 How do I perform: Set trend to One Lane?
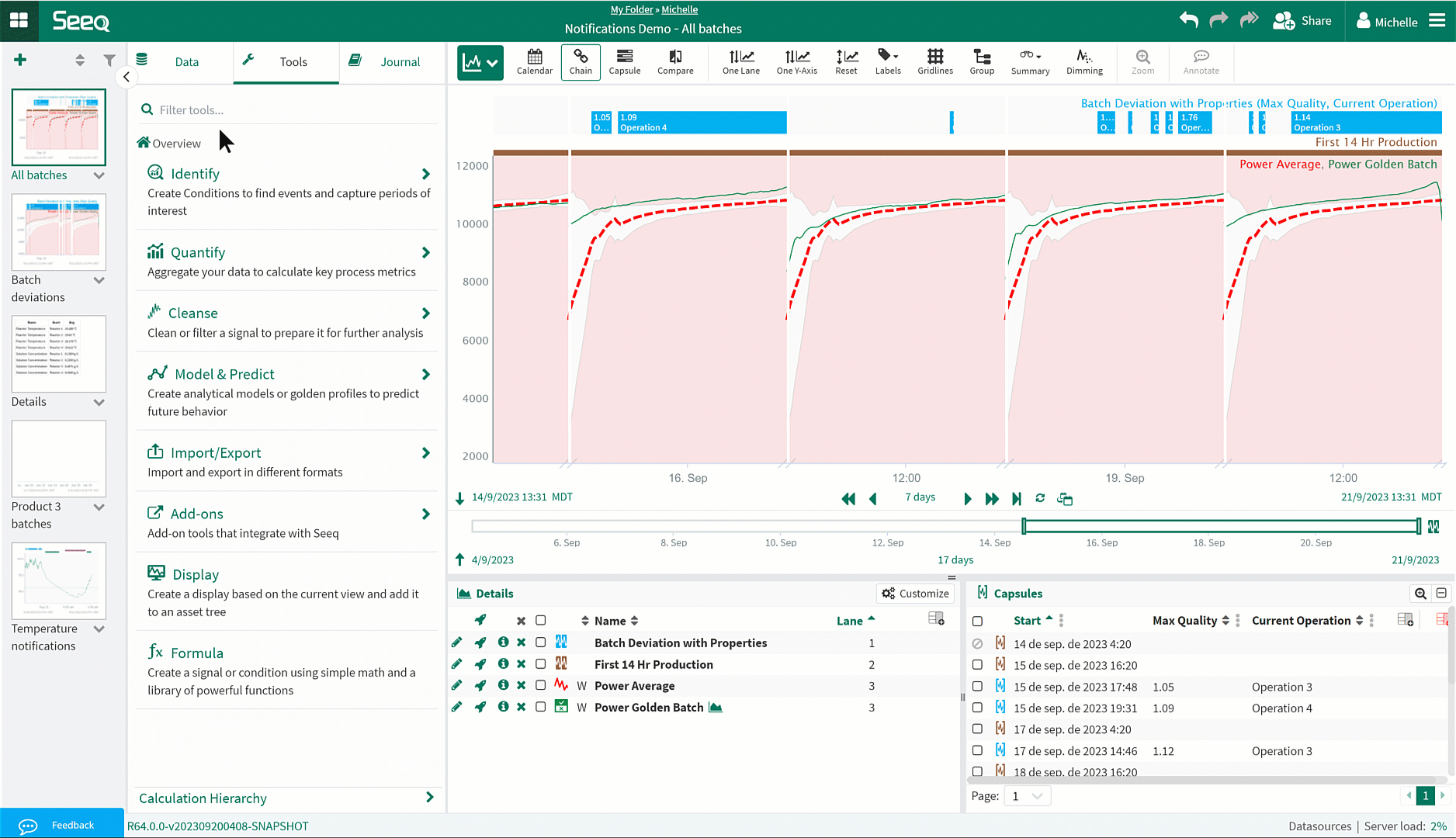pyautogui.click(x=741, y=62)
